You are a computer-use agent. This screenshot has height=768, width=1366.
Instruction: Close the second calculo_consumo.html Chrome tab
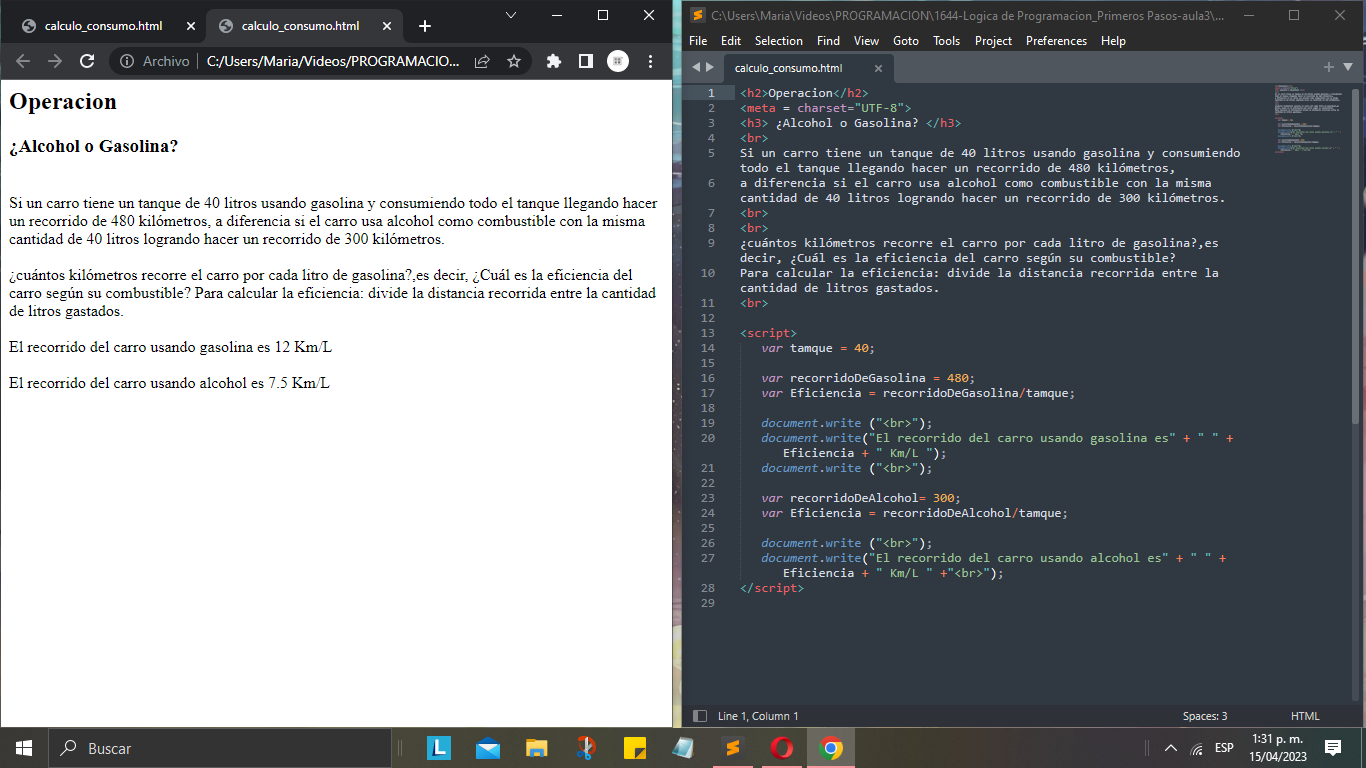[388, 26]
